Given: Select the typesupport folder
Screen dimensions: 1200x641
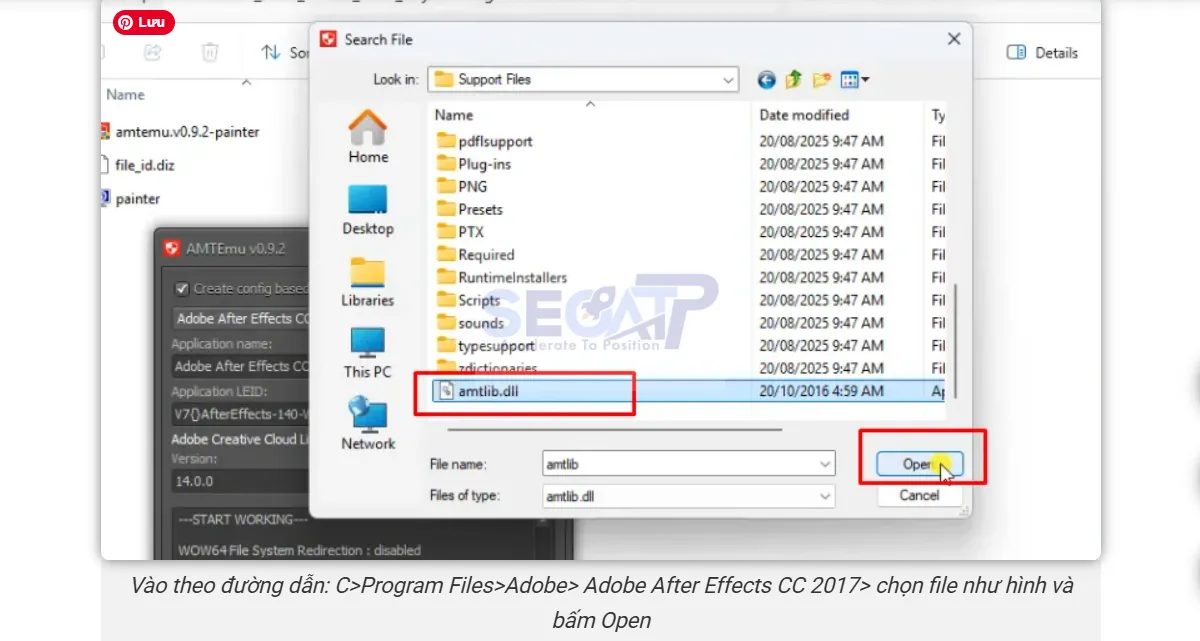Looking at the screenshot, I should [486, 345].
